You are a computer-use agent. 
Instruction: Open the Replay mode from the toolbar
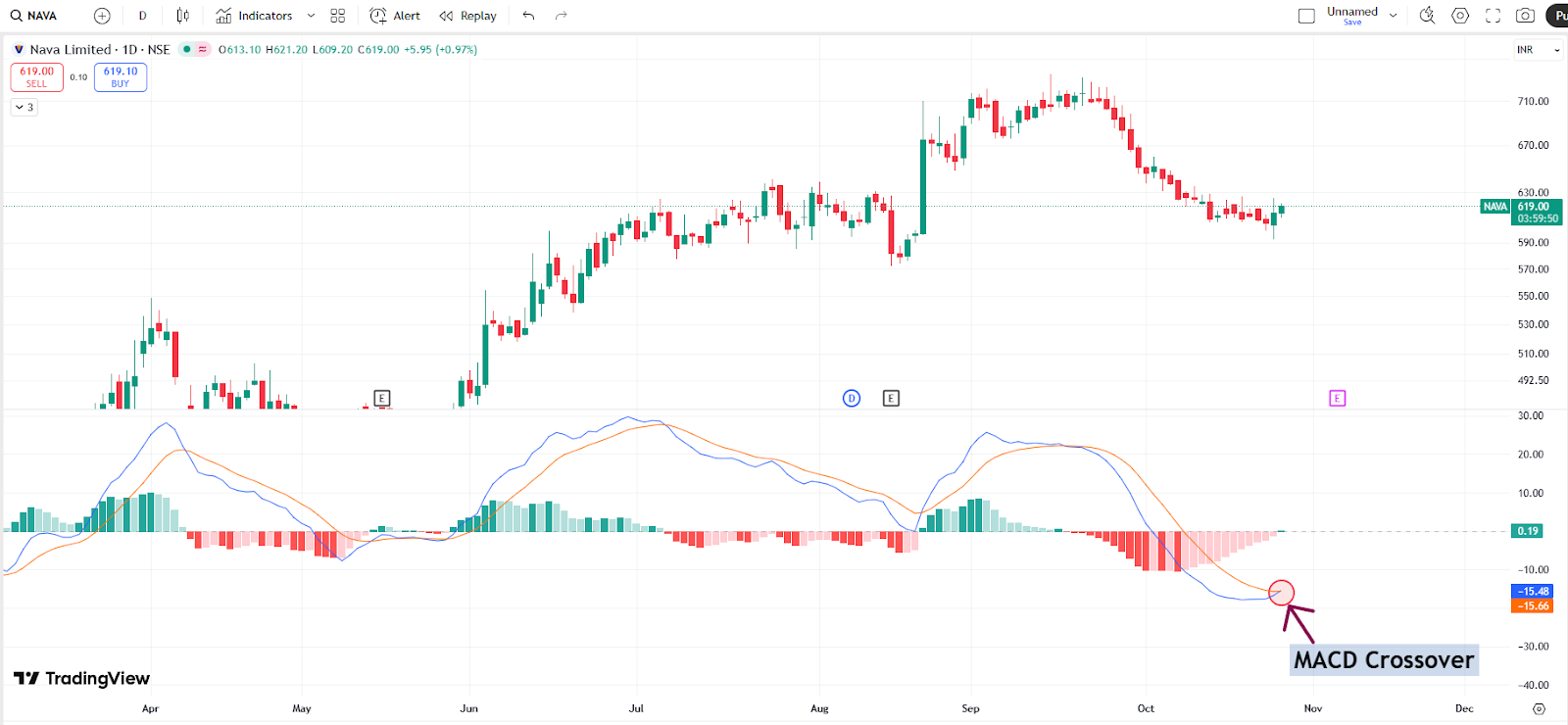click(x=467, y=16)
